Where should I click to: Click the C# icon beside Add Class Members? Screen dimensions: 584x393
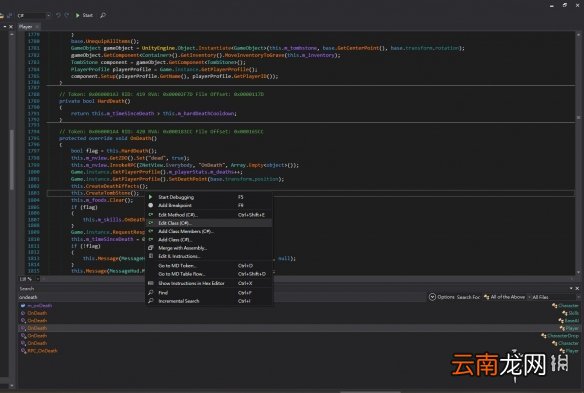point(150,231)
